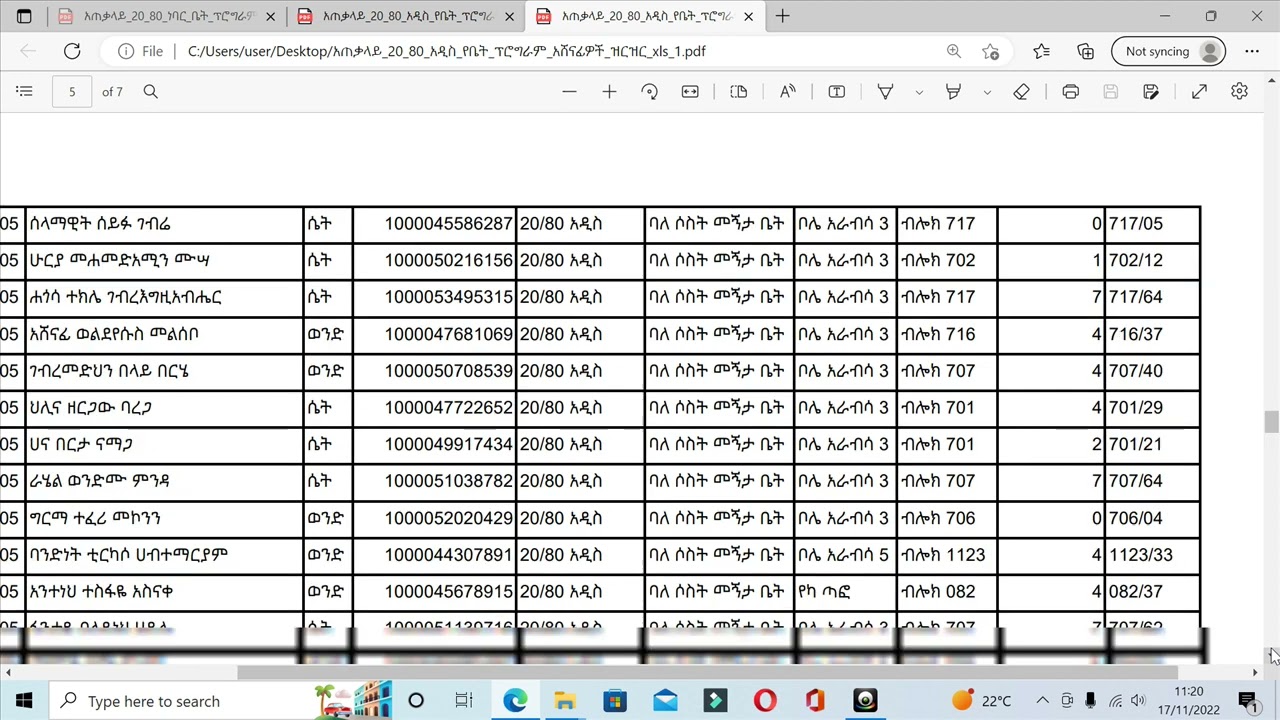This screenshot has height=720, width=1280.
Task: Click the Not syncing profile button
Action: point(1168,51)
